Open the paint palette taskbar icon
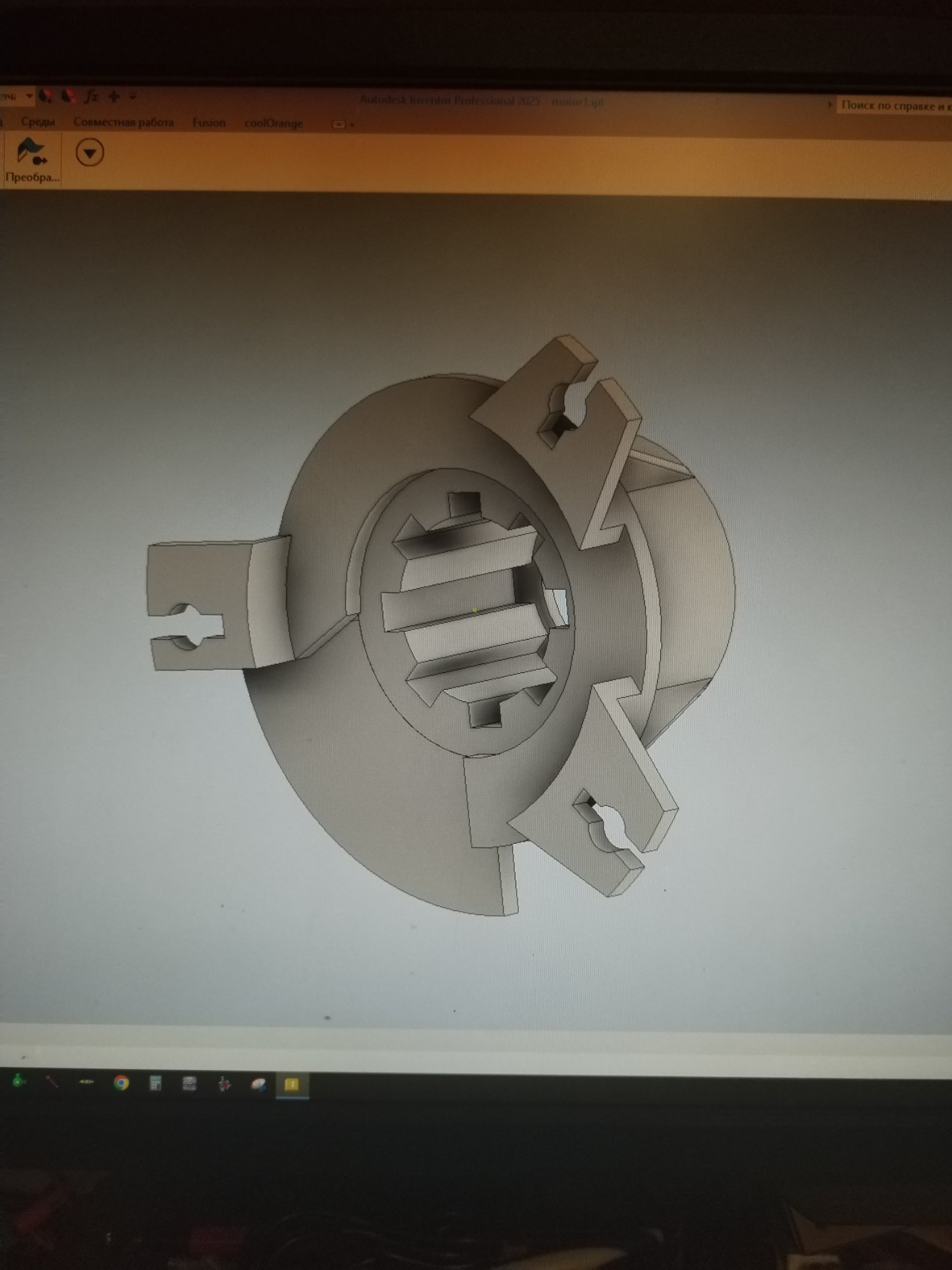This screenshot has width=952, height=1270. point(258,1085)
